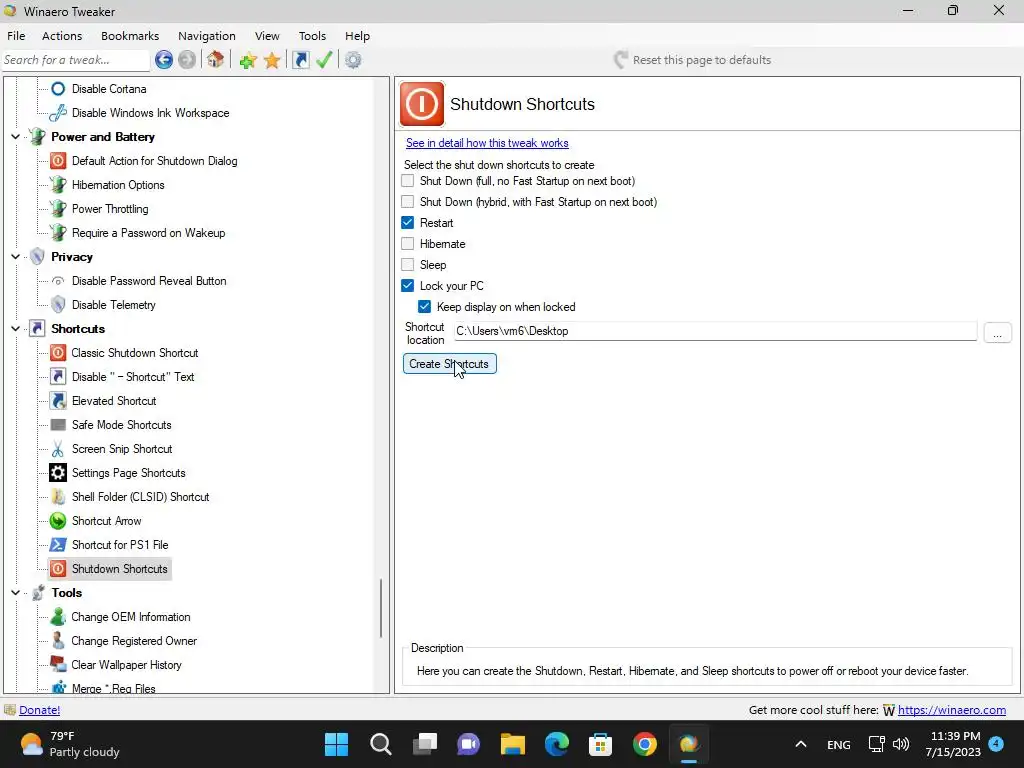Go to the Home page icon

(x=216, y=60)
